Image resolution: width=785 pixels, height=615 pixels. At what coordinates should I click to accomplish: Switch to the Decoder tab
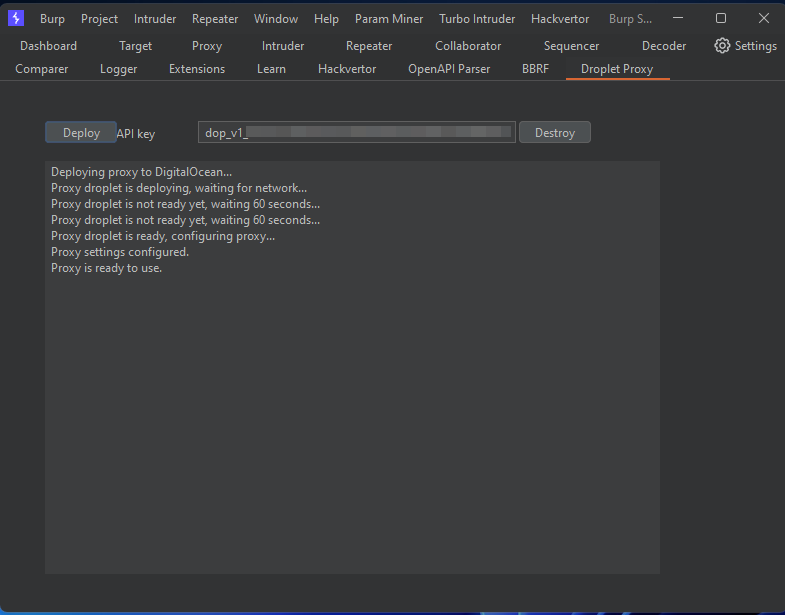pos(664,46)
